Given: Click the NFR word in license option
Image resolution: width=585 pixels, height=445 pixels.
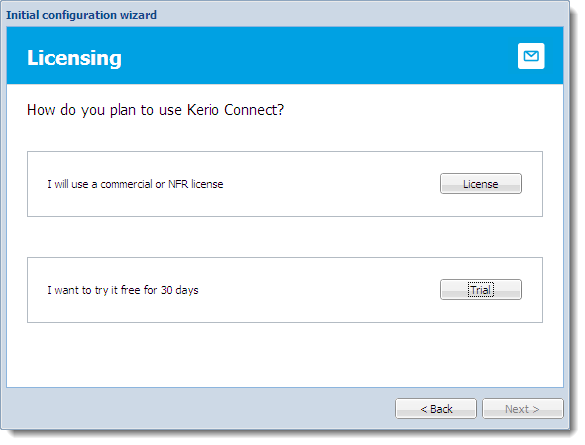Looking at the screenshot, I should click(178, 184).
